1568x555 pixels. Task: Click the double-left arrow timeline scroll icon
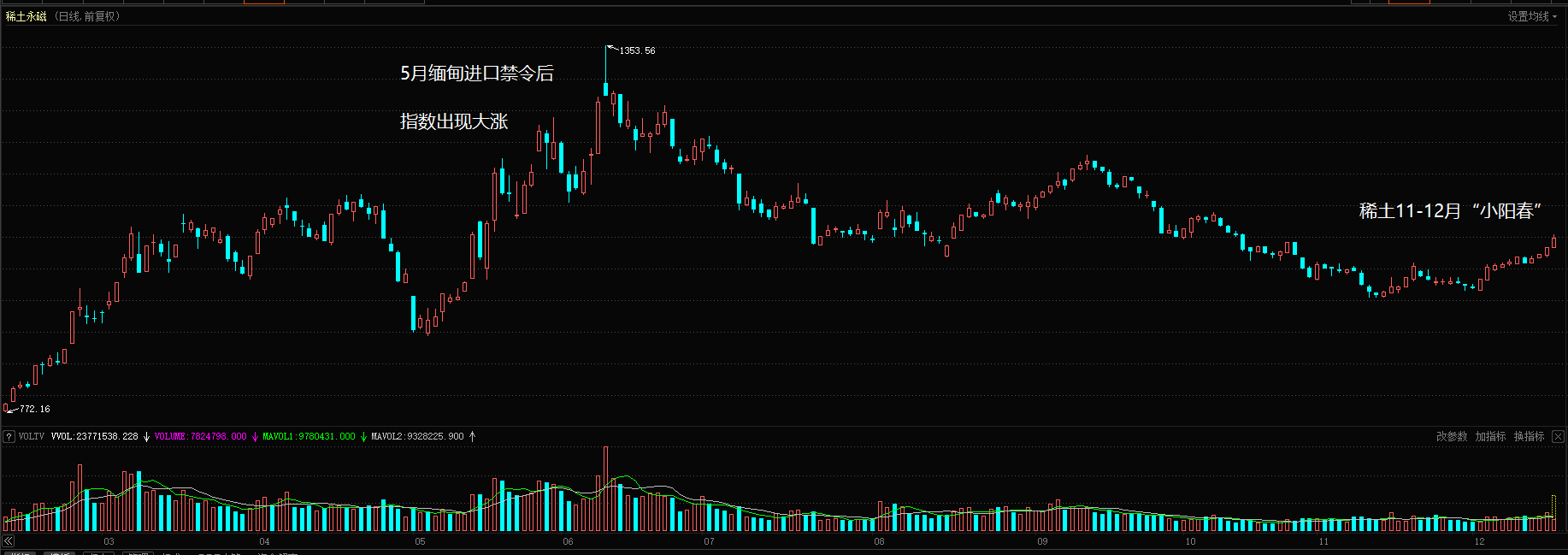9,541
